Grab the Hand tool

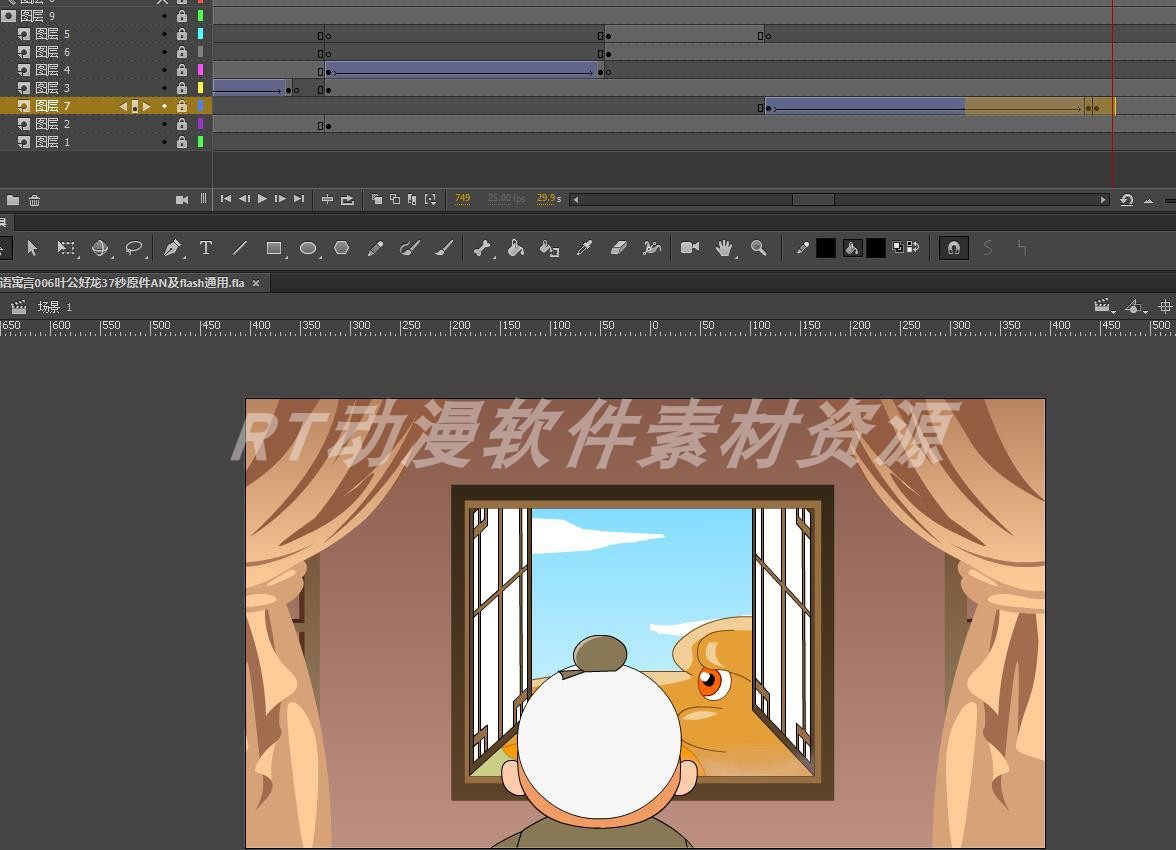723,248
